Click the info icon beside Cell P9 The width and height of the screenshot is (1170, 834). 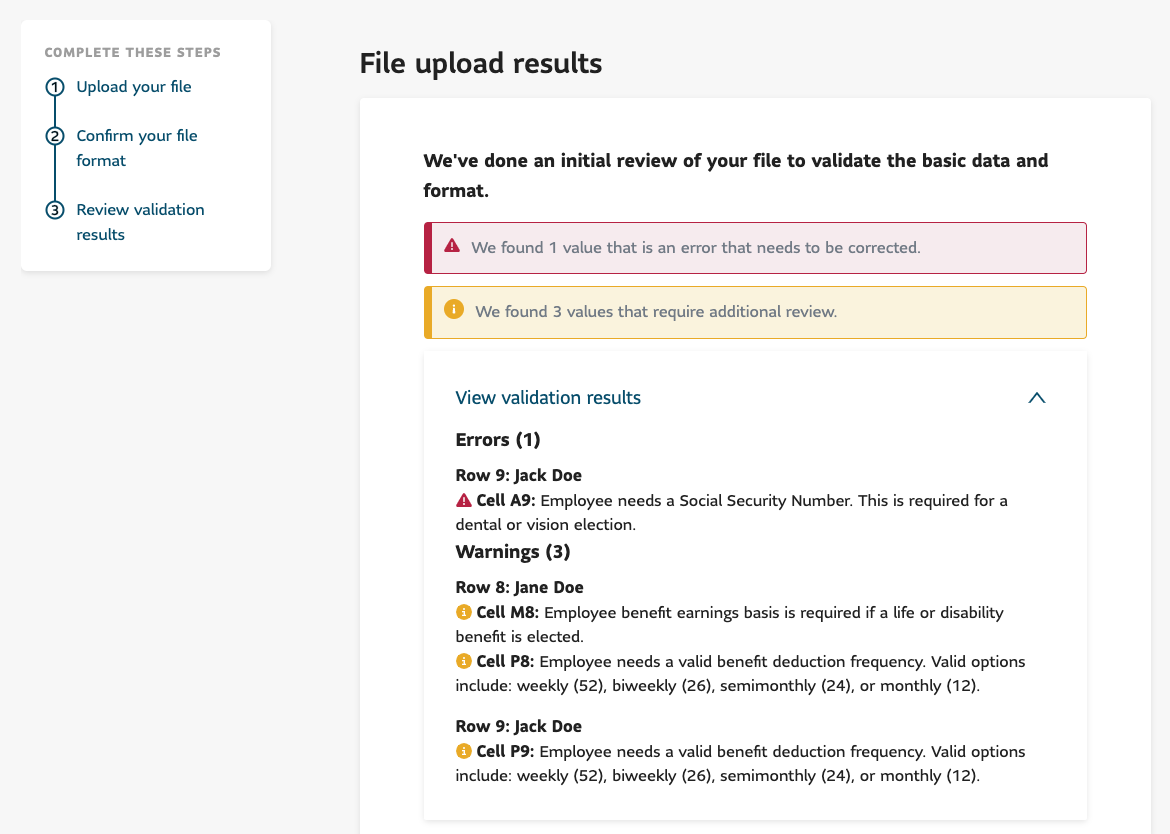pos(464,751)
